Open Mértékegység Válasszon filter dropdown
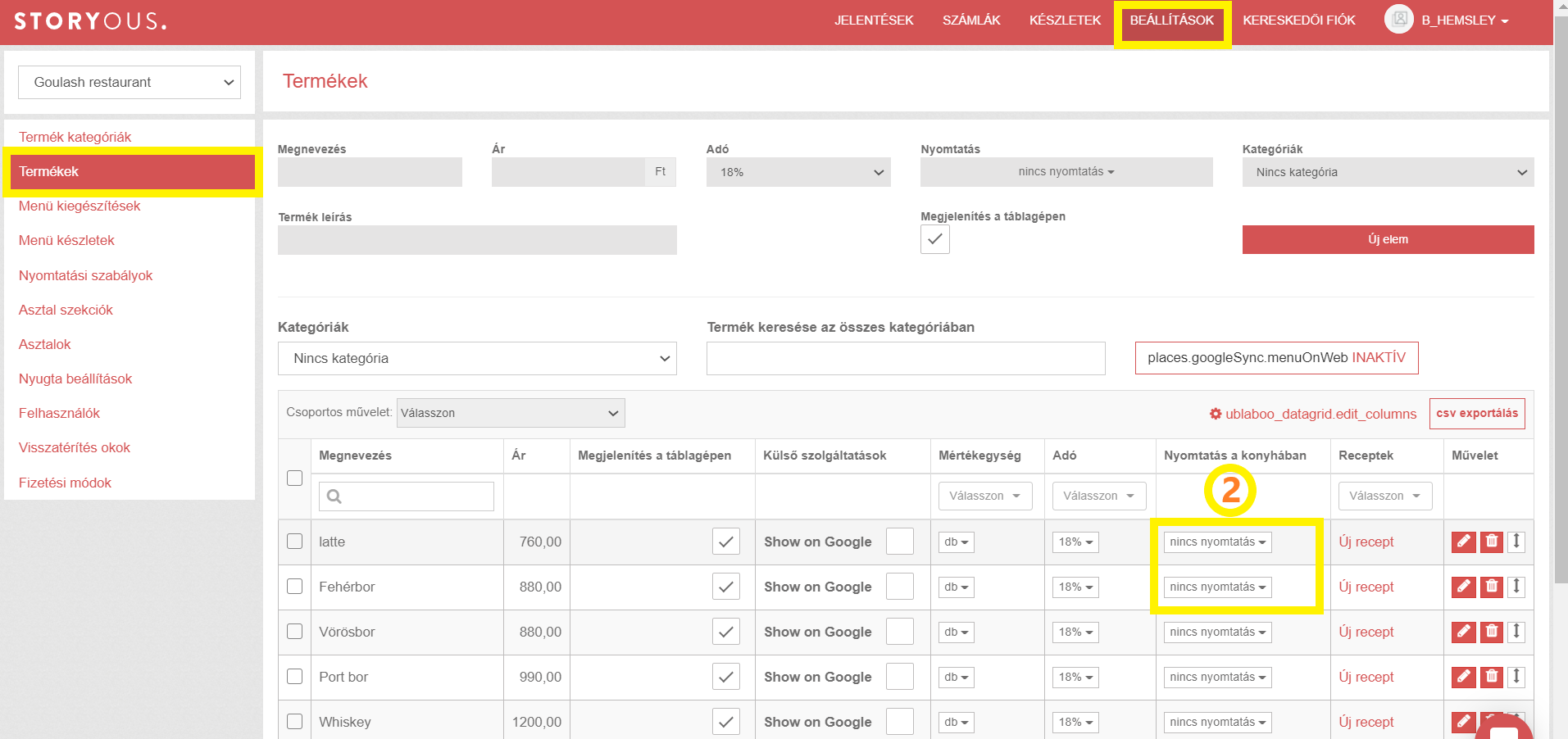Screen dimensions: 1568x739 (x=985, y=496)
